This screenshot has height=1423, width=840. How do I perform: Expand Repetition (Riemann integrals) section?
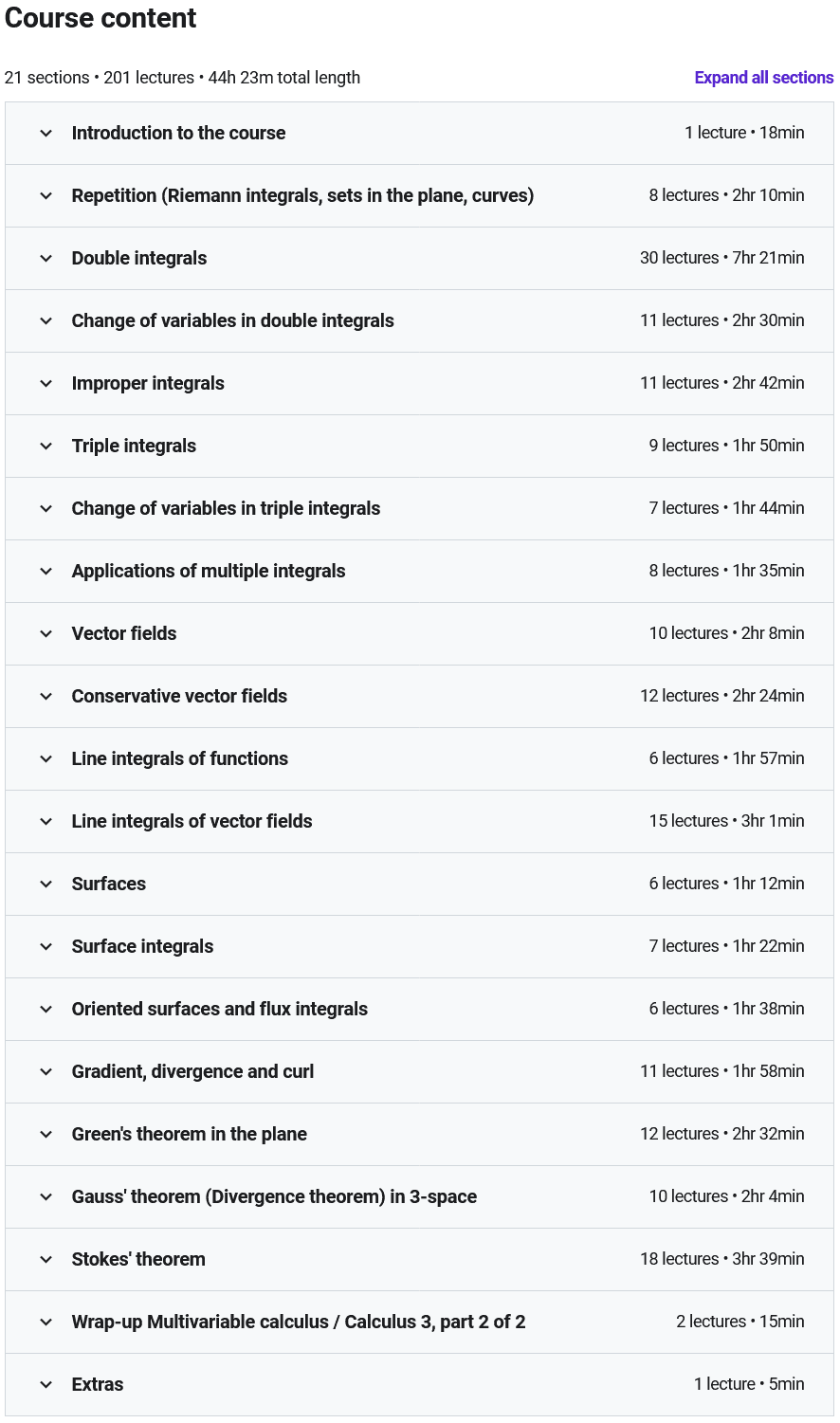point(302,196)
